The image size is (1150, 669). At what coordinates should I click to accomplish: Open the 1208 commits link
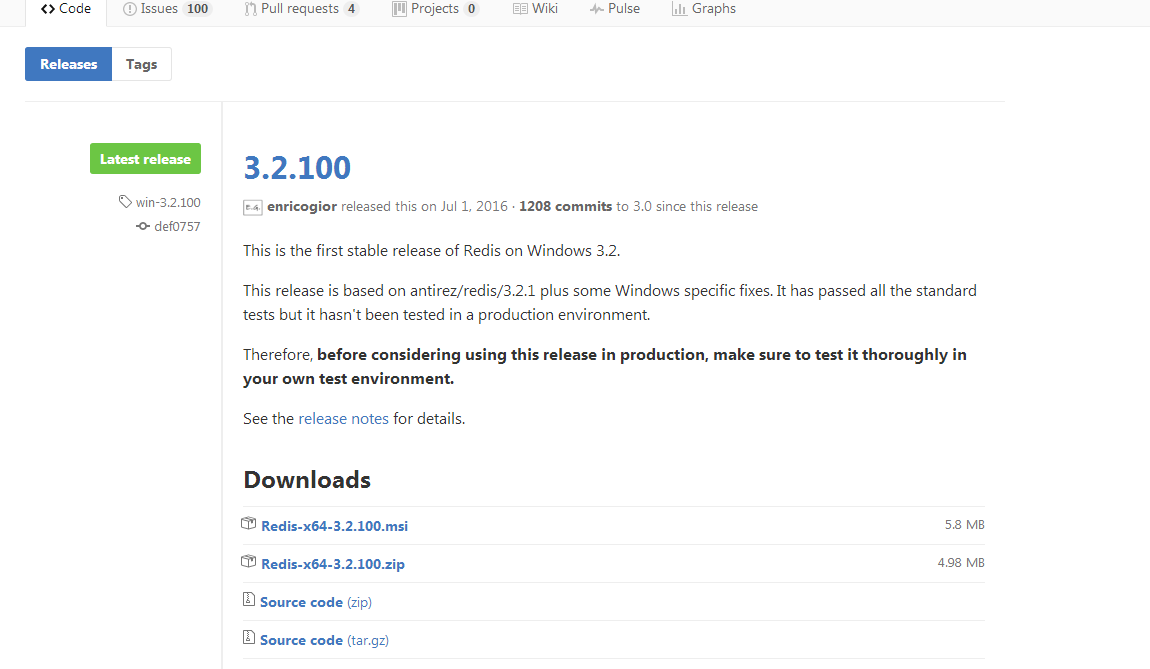pos(565,206)
